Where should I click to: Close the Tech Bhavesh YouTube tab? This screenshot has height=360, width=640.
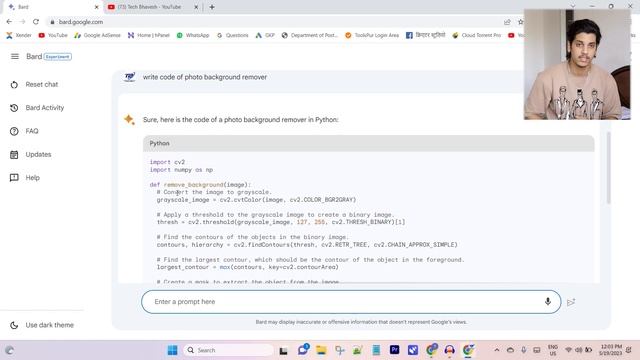(x=196, y=7)
